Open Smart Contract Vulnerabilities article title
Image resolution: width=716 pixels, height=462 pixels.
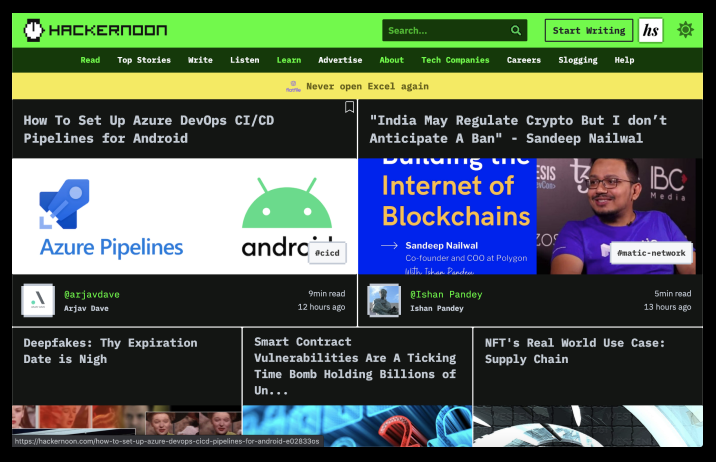[x=355, y=366]
